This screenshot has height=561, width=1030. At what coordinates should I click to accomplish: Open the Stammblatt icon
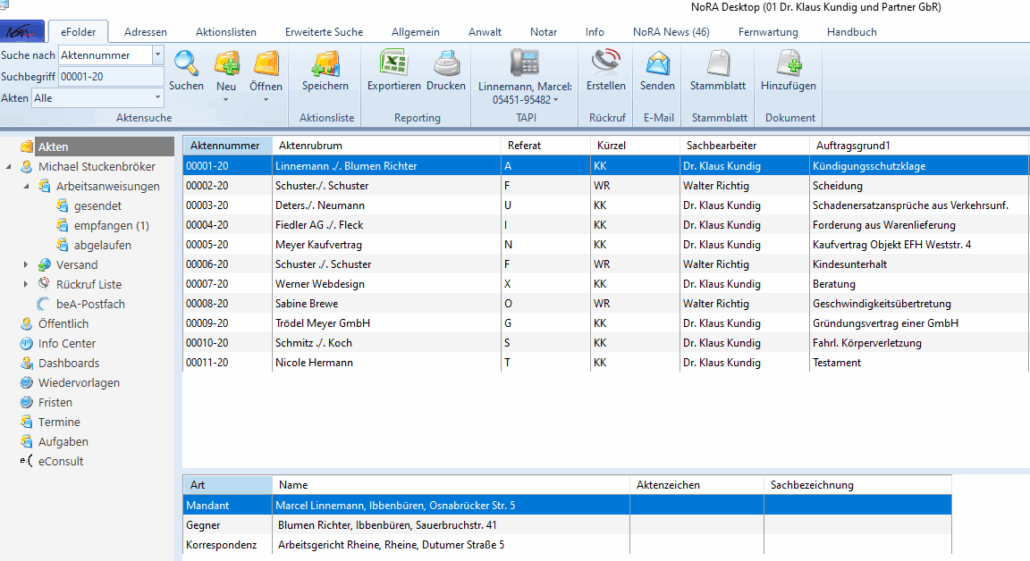(x=718, y=64)
